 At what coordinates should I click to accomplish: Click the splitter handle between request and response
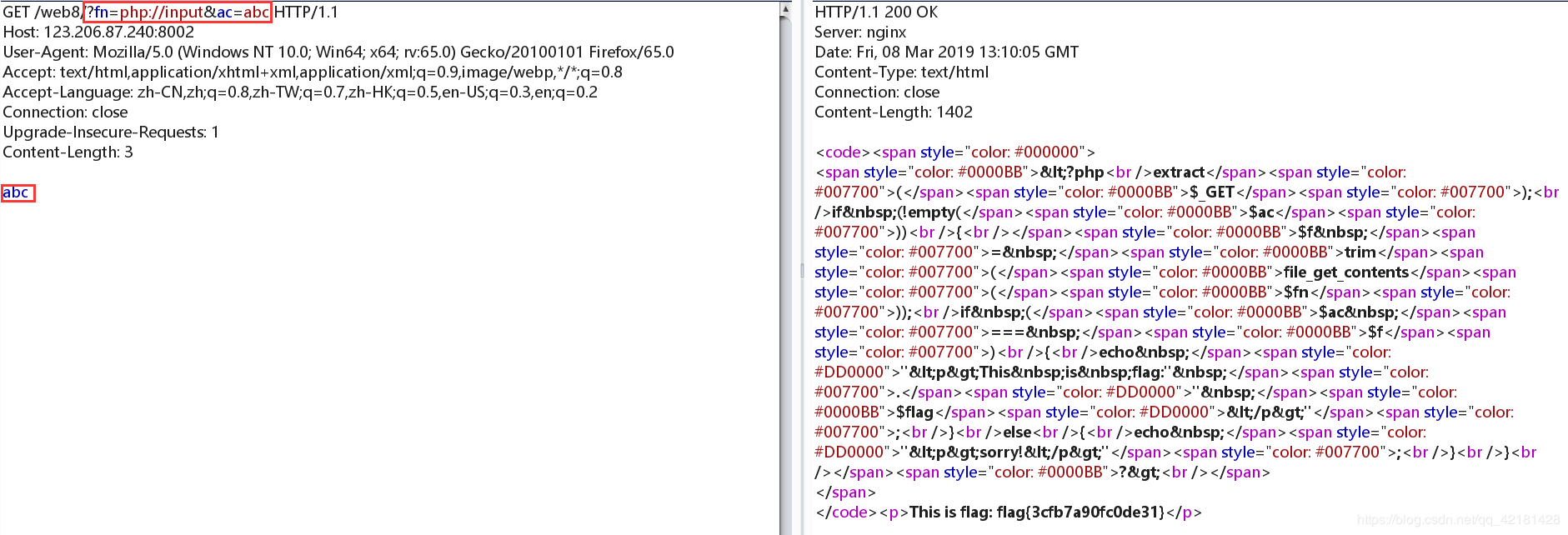(x=802, y=270)
